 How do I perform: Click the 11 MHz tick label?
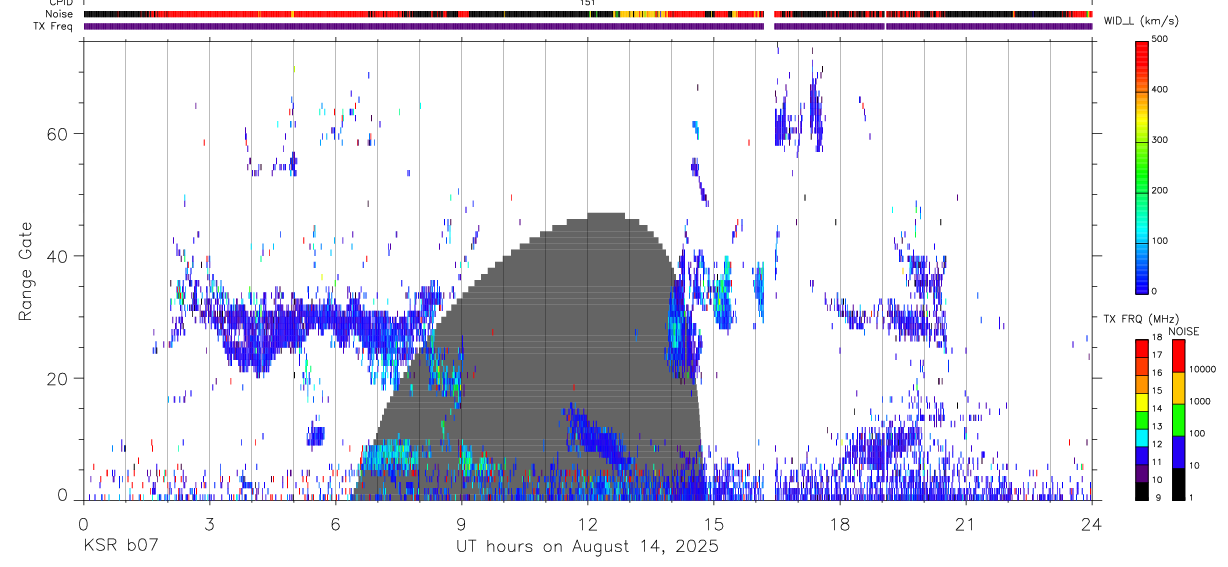coord(1159,462)
